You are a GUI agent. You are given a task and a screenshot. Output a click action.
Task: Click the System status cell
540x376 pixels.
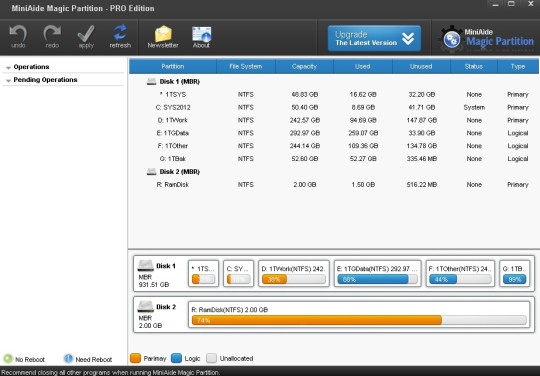tap(474, 107)
